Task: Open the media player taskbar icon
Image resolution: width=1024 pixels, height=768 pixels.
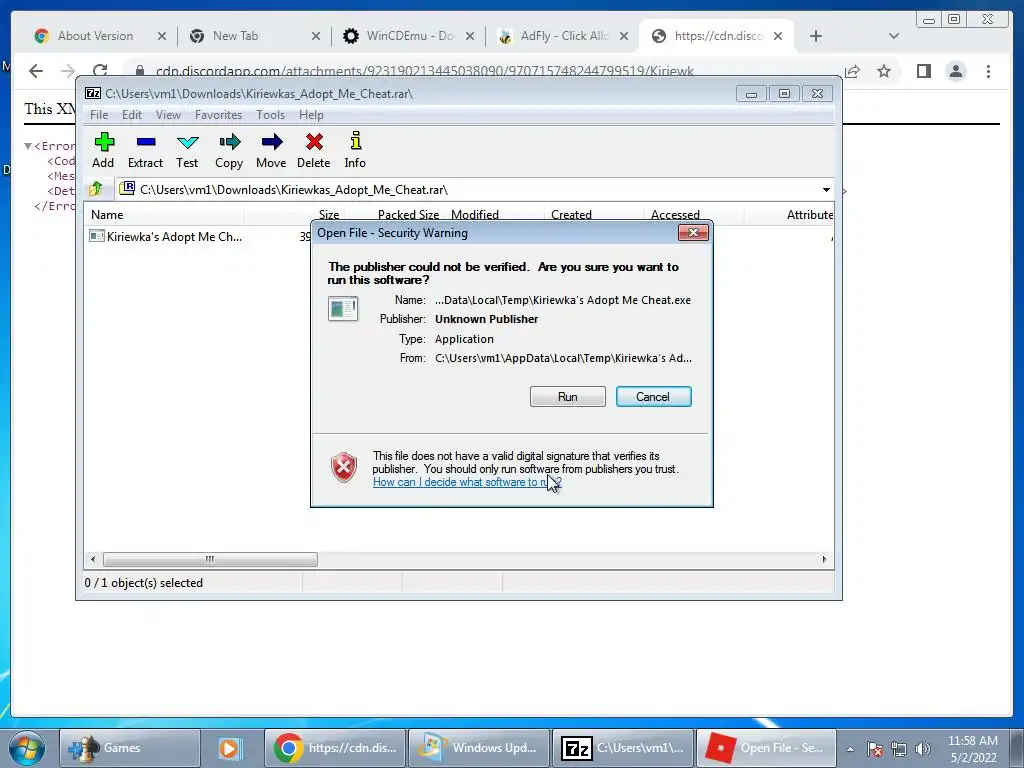Action: (230, 748)
